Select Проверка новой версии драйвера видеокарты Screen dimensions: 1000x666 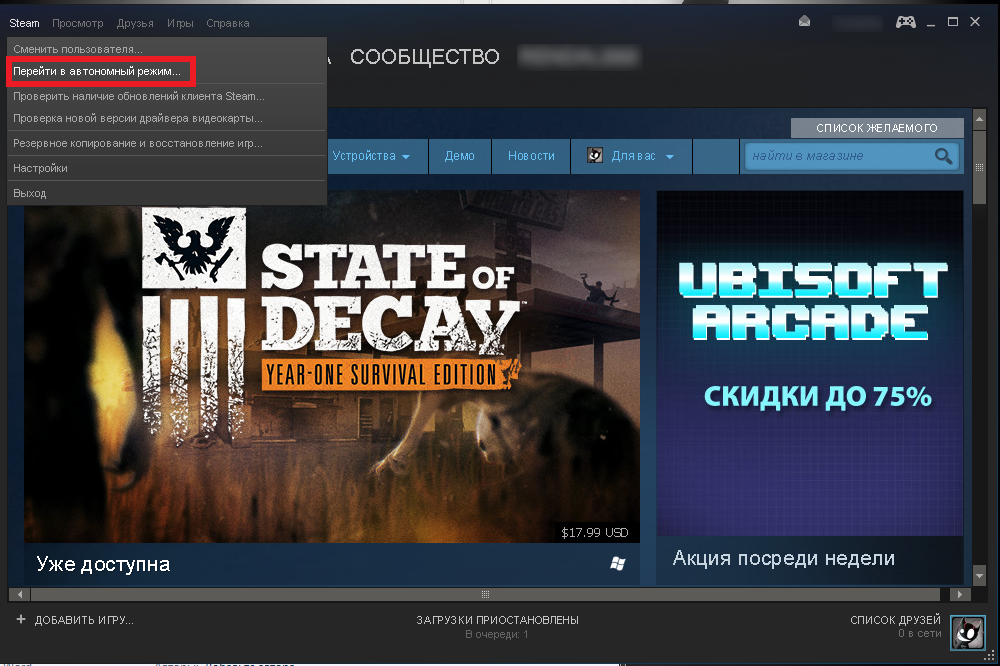click(x=166, y=118)
